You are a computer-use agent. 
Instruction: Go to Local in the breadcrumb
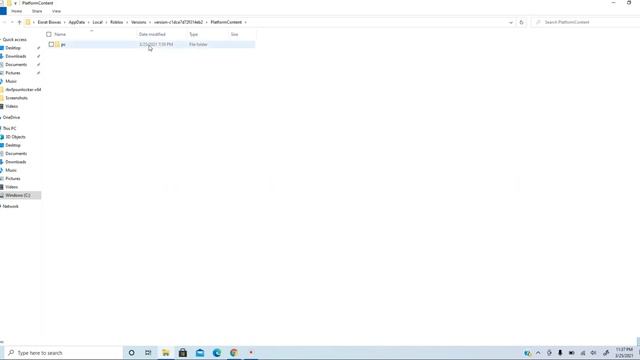pos(98,22)
